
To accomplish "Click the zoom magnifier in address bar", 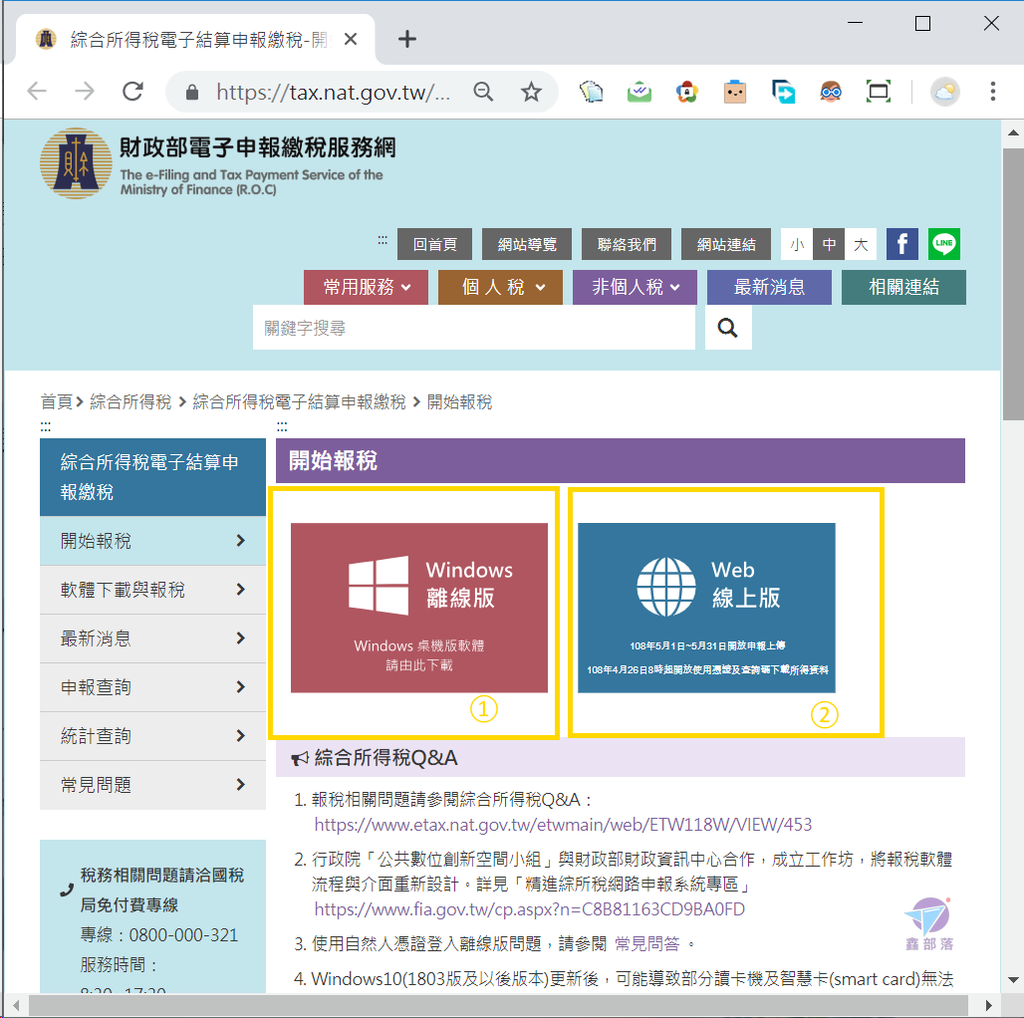I will click(x=483, y=92).
